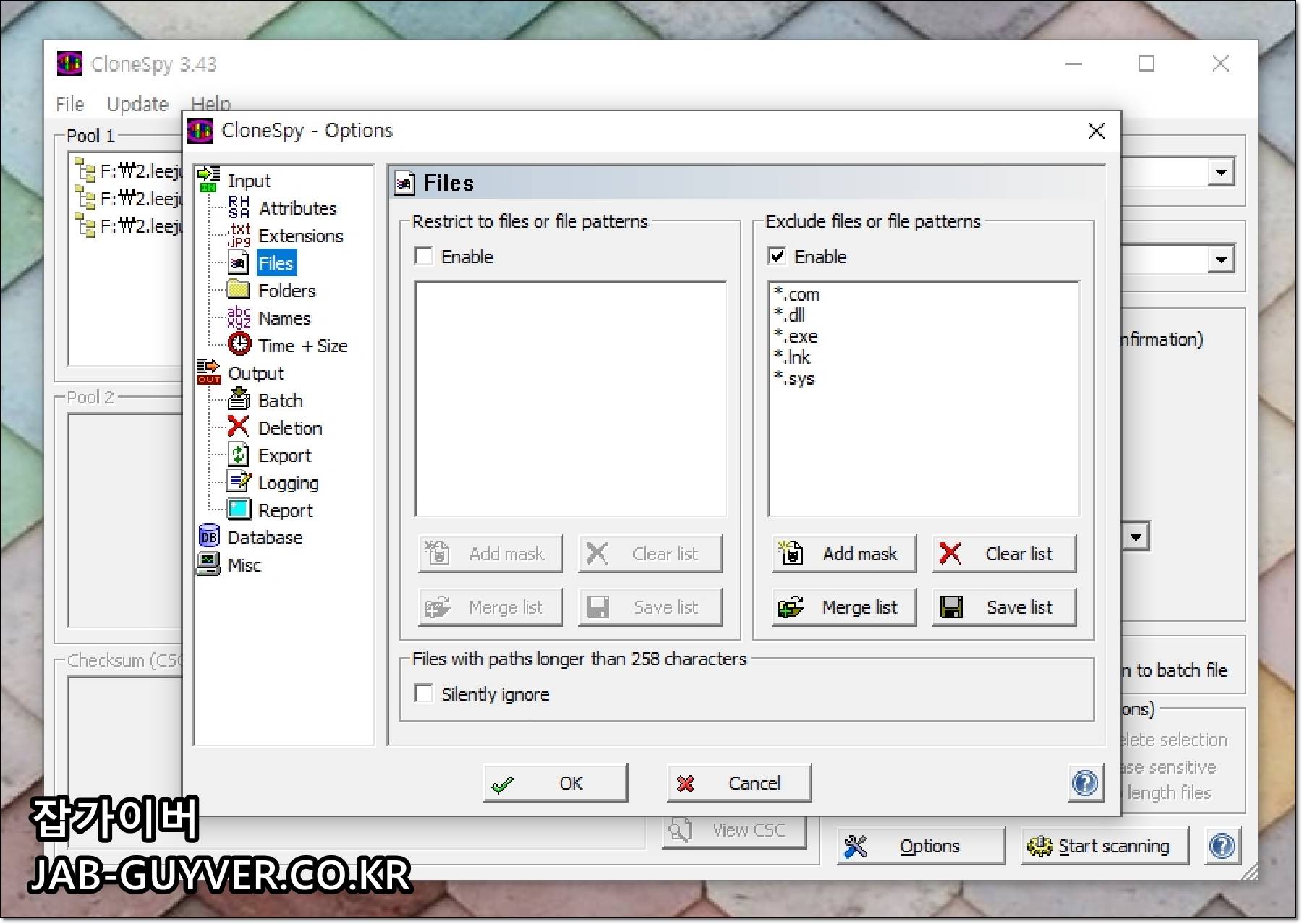Close the CloneSpy Options dialog

coord(1097,131)
